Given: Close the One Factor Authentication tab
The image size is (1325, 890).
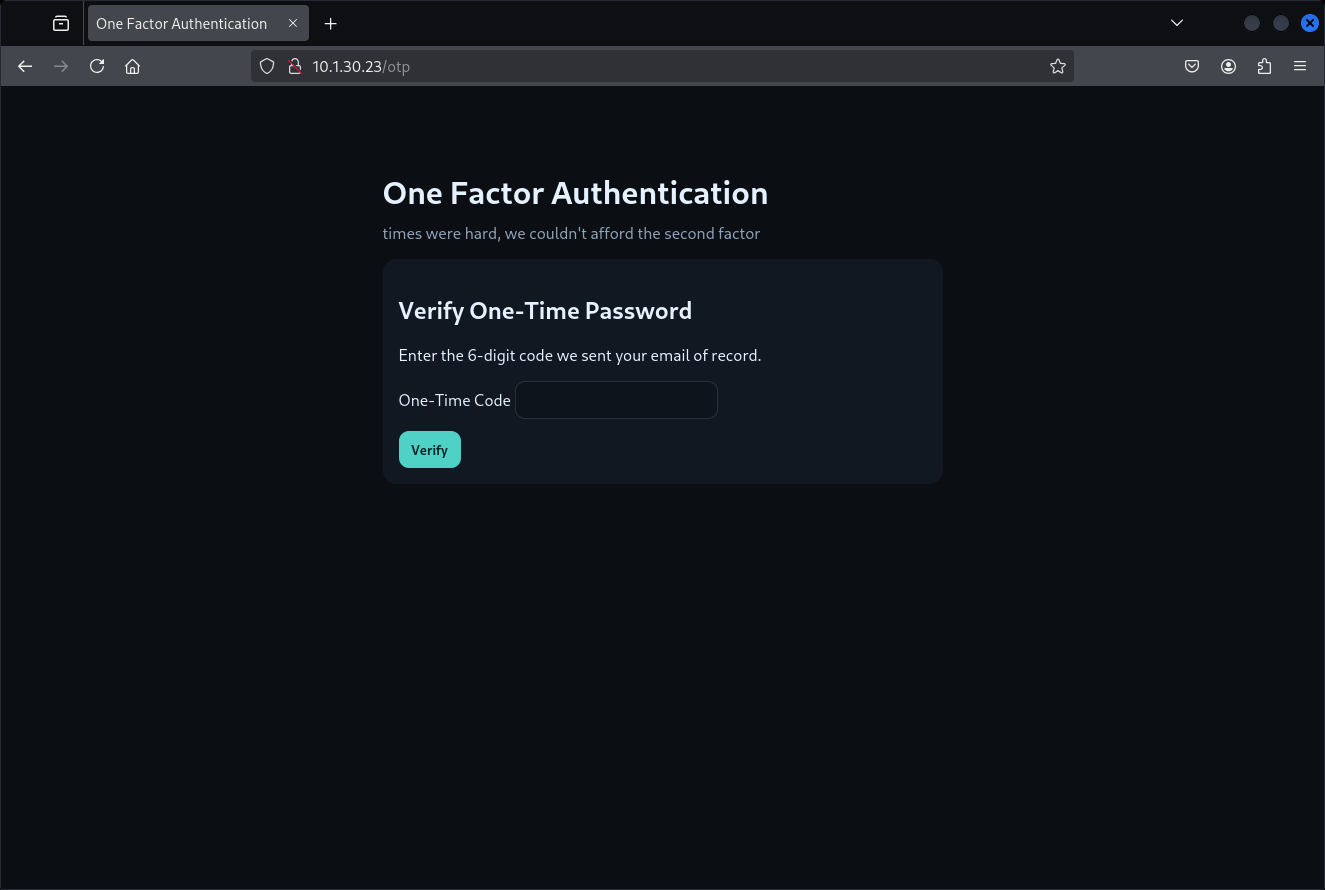Looking at the screenshot, I should tap(293, 23).
